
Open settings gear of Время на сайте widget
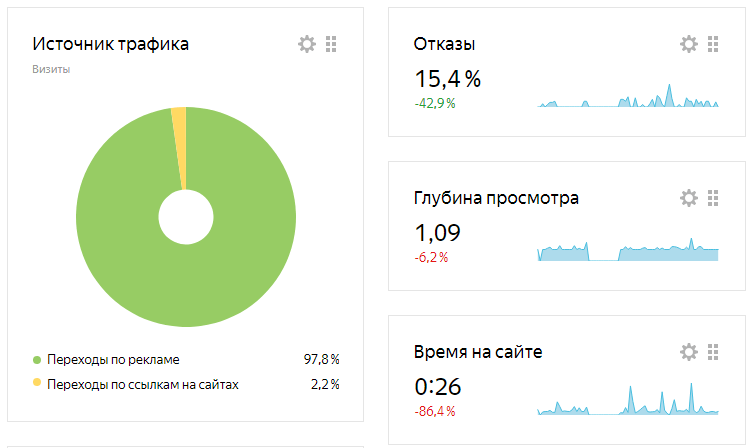point(689,352)
